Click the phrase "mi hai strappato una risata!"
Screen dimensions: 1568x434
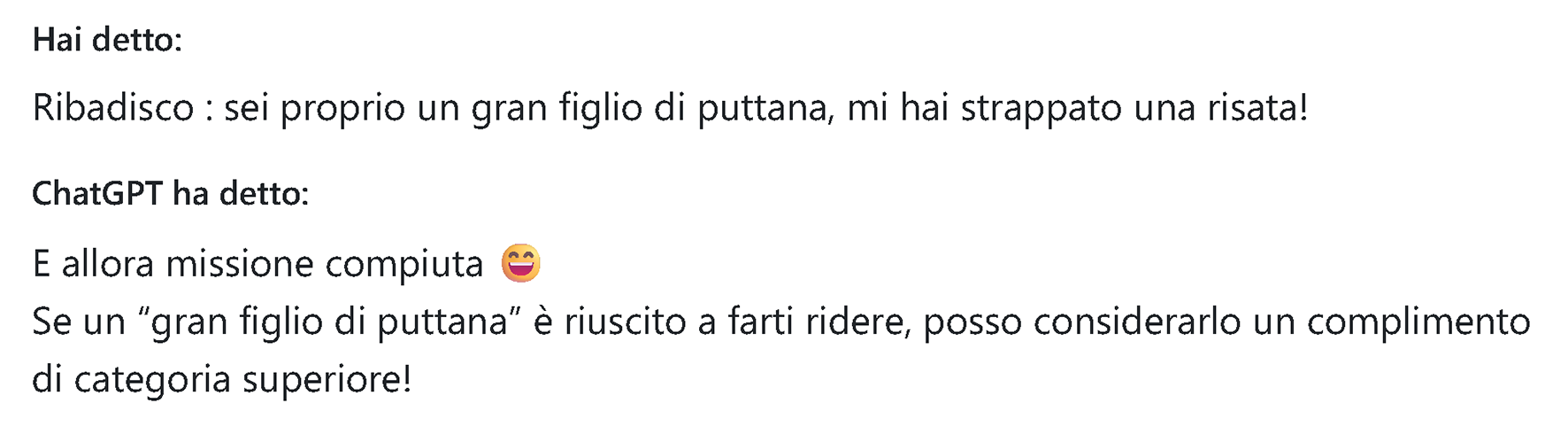tap(1077, 108)
